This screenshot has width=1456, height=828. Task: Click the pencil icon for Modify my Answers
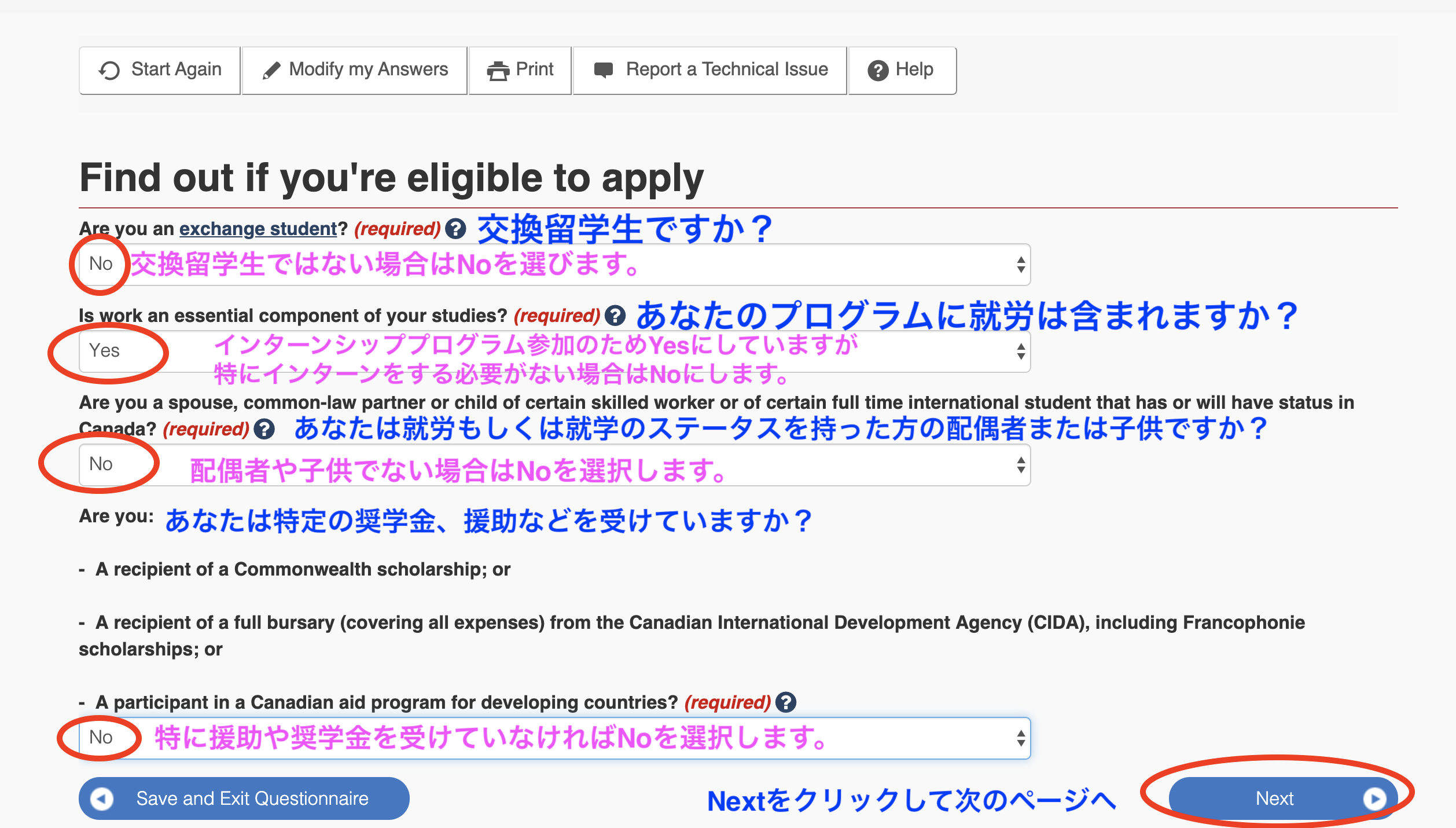(x=271, y=70)
